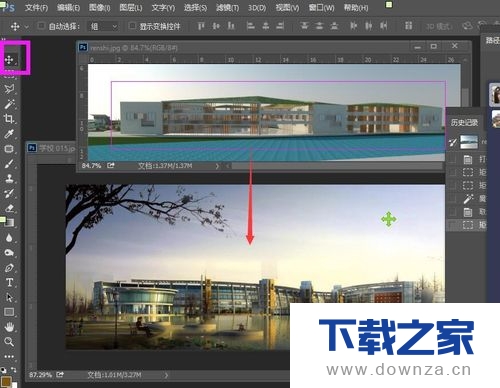This screenshot has height=388, width=500.
Task: Select the history snapshot thumbnail
Action: pos(469,142)
